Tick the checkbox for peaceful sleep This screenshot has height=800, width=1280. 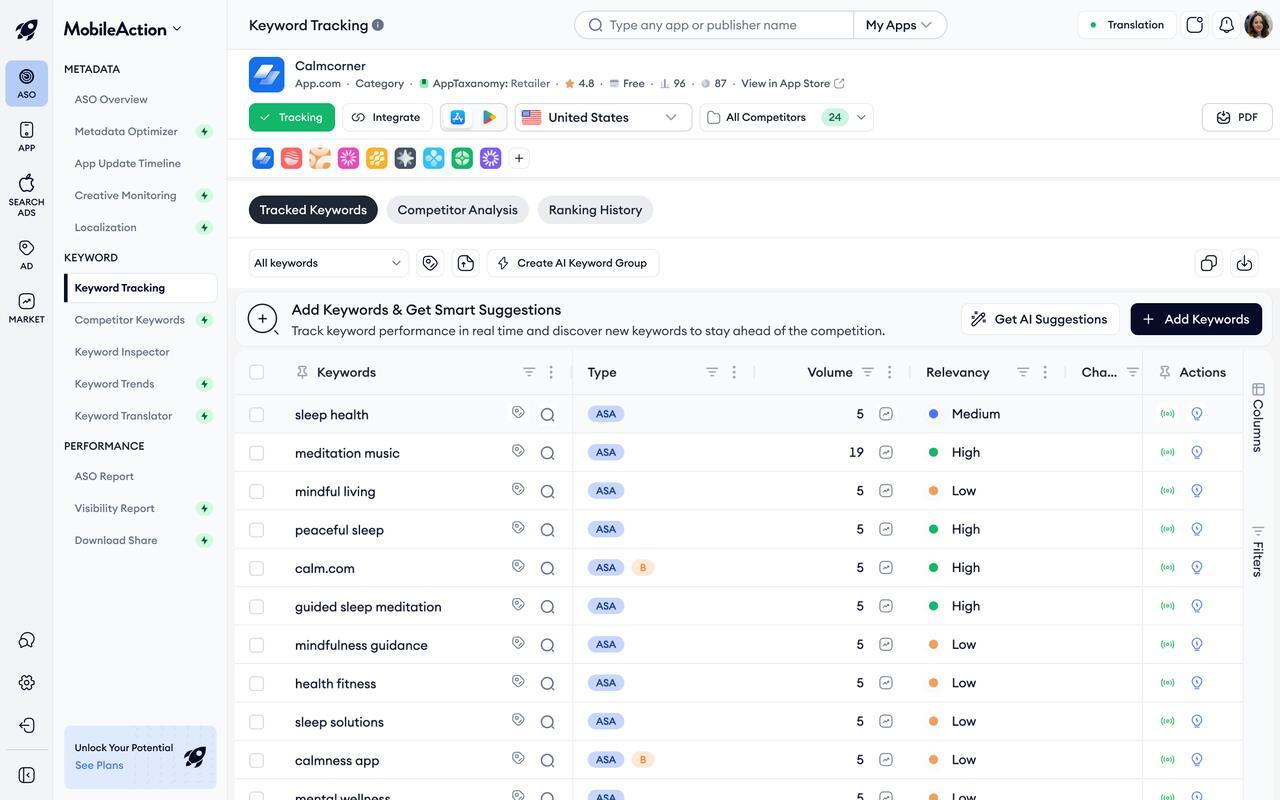pos(257,530)
